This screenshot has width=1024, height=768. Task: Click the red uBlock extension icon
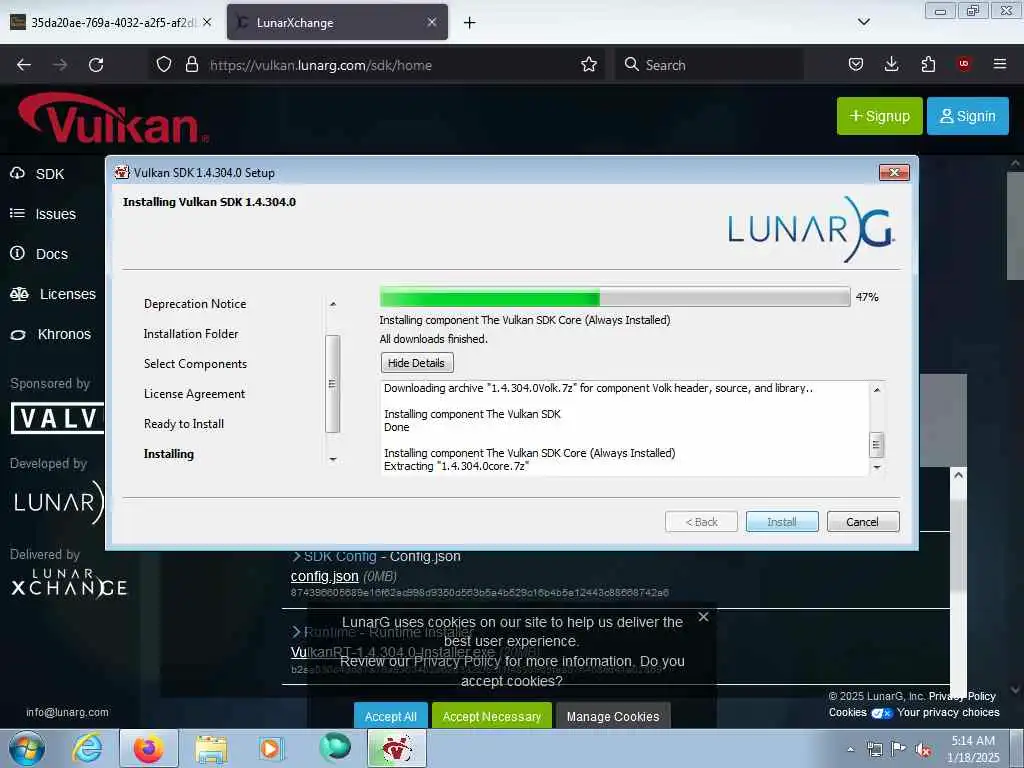[963, 64]
